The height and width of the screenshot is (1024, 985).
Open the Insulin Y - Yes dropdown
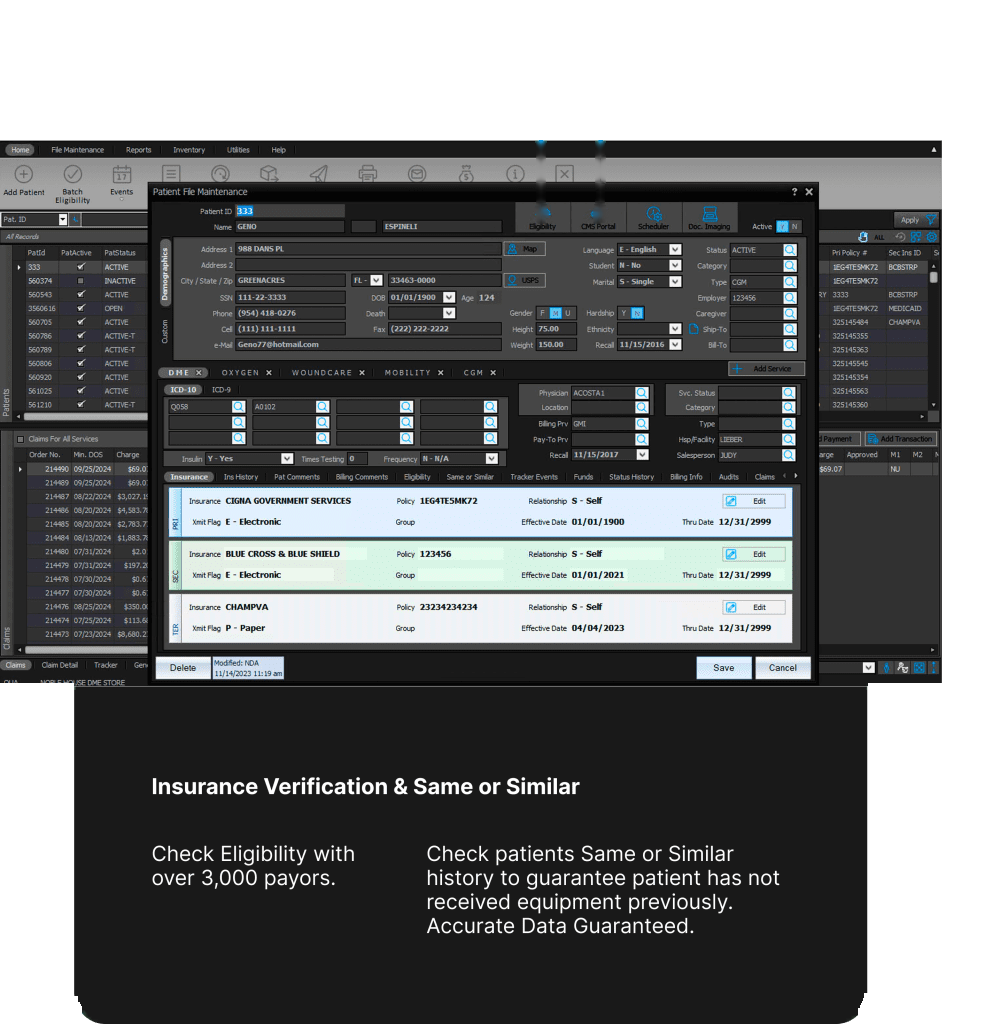[287, 458]
